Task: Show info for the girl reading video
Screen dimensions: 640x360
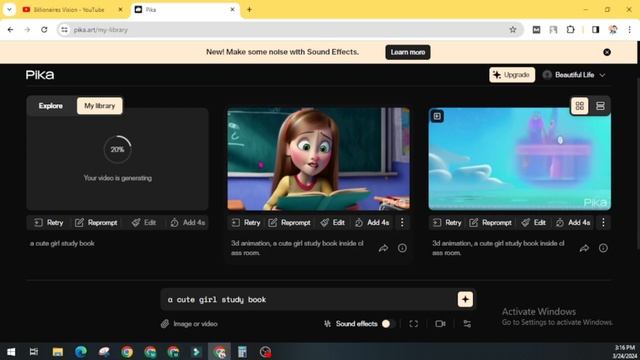Action: (x=402, y=248)
